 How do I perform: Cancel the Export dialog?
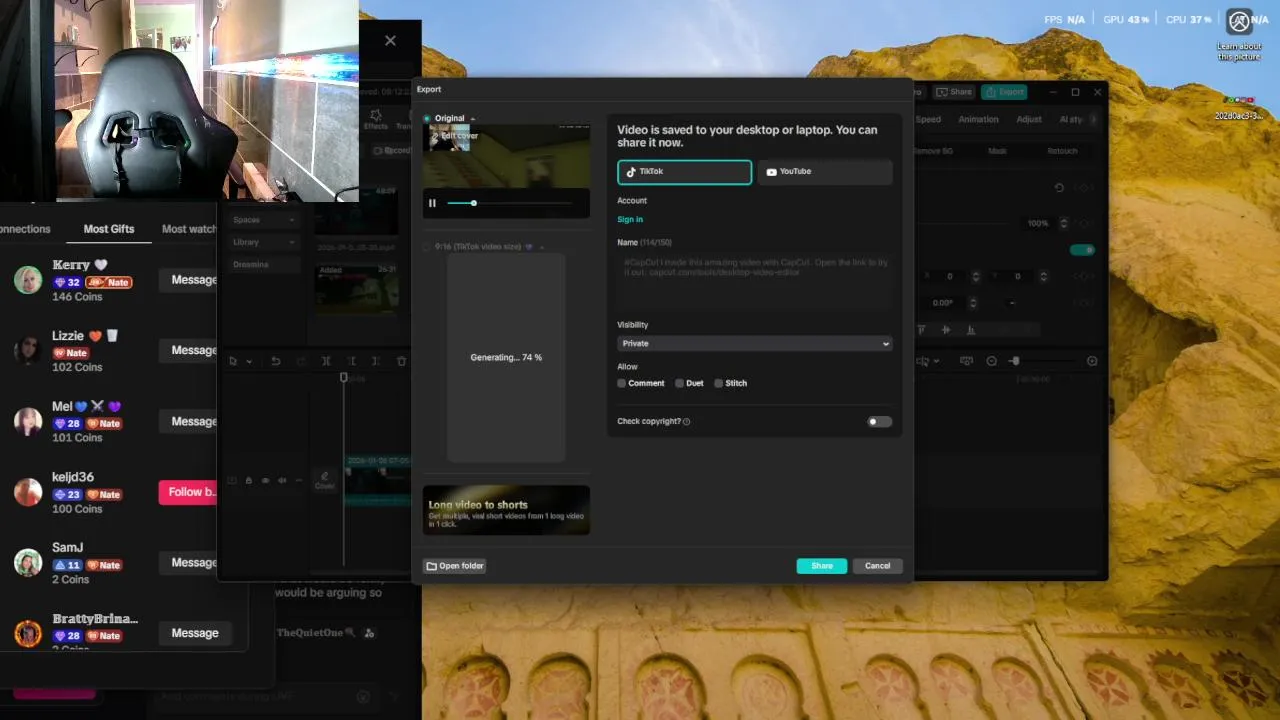[877, 566]
